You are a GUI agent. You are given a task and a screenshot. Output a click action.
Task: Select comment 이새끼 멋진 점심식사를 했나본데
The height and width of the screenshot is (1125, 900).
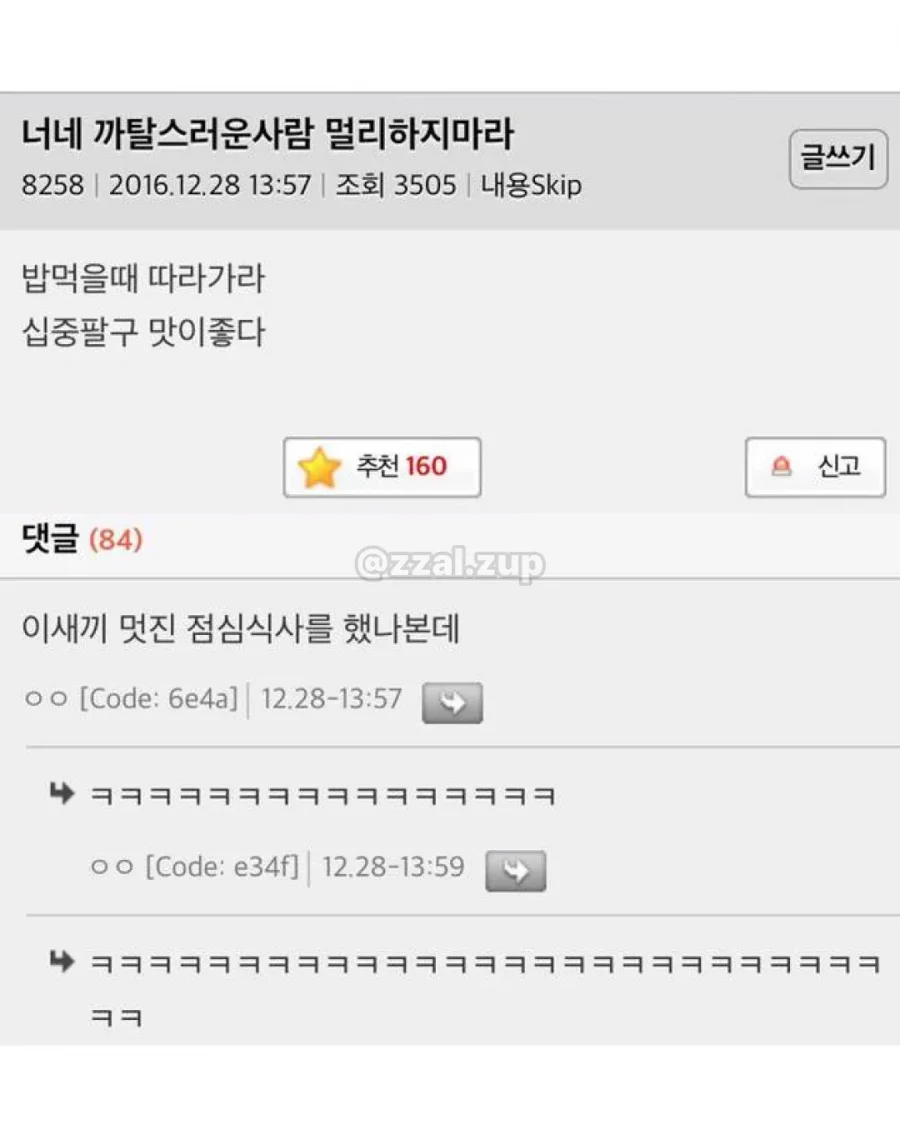(240, 628)
